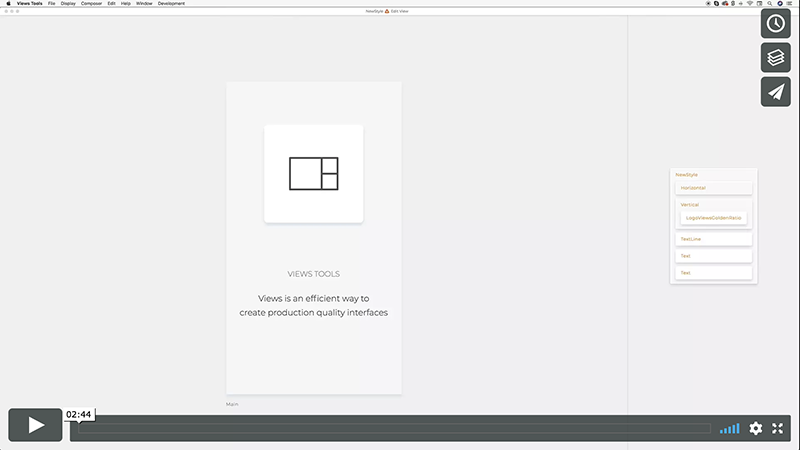Open the Siri icon in menu bar
The width and height of the screenshot is (800, 450).
[x=780, y=4]
